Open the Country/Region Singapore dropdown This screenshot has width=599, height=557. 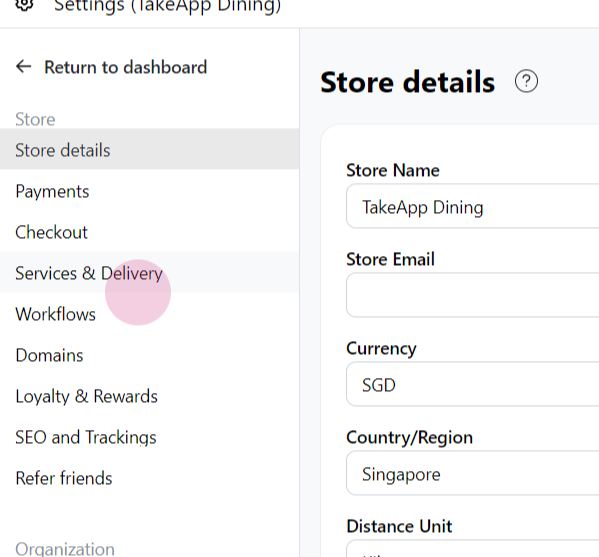473,473
